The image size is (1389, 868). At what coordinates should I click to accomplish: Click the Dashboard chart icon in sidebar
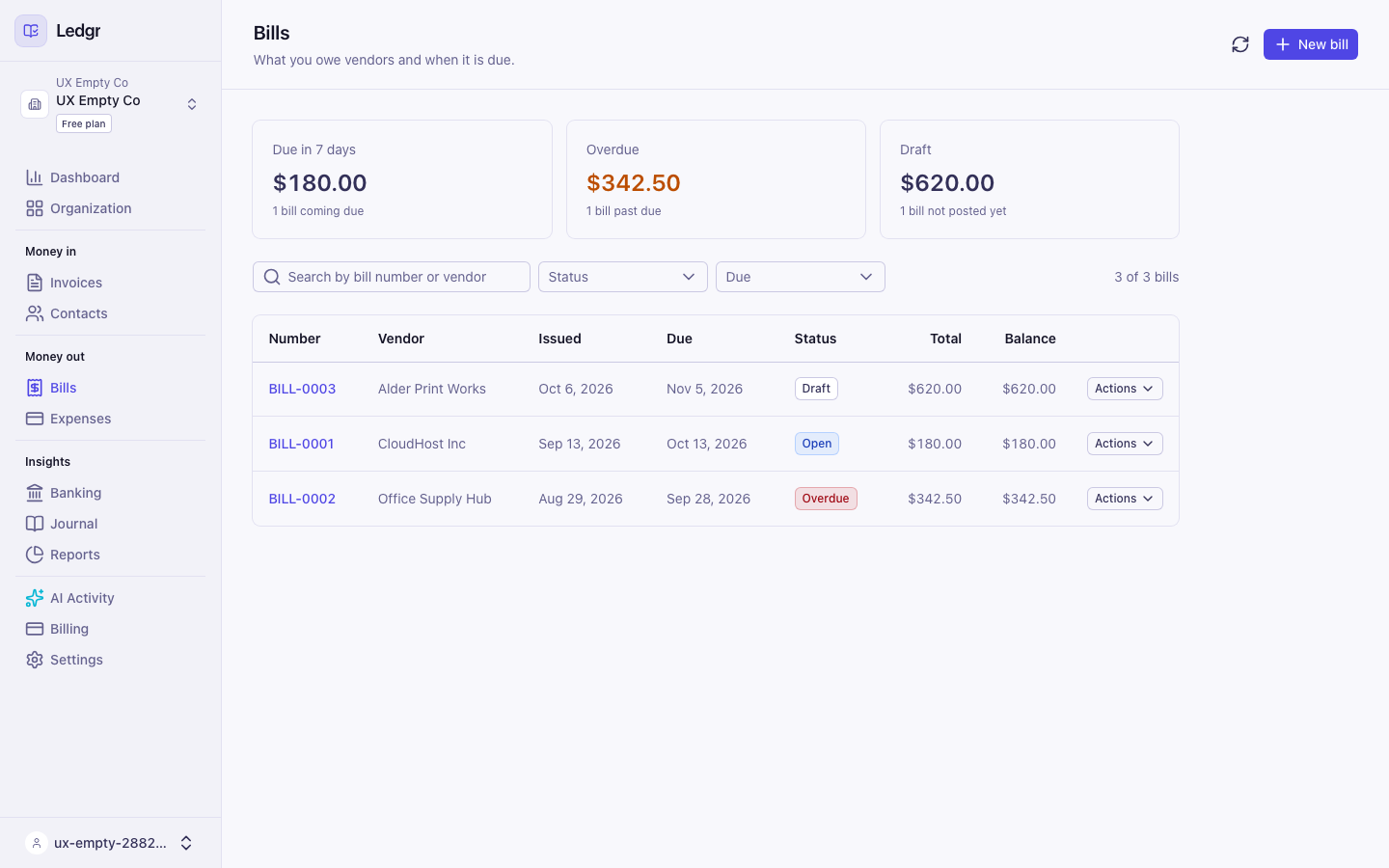[x=35, y=177]
